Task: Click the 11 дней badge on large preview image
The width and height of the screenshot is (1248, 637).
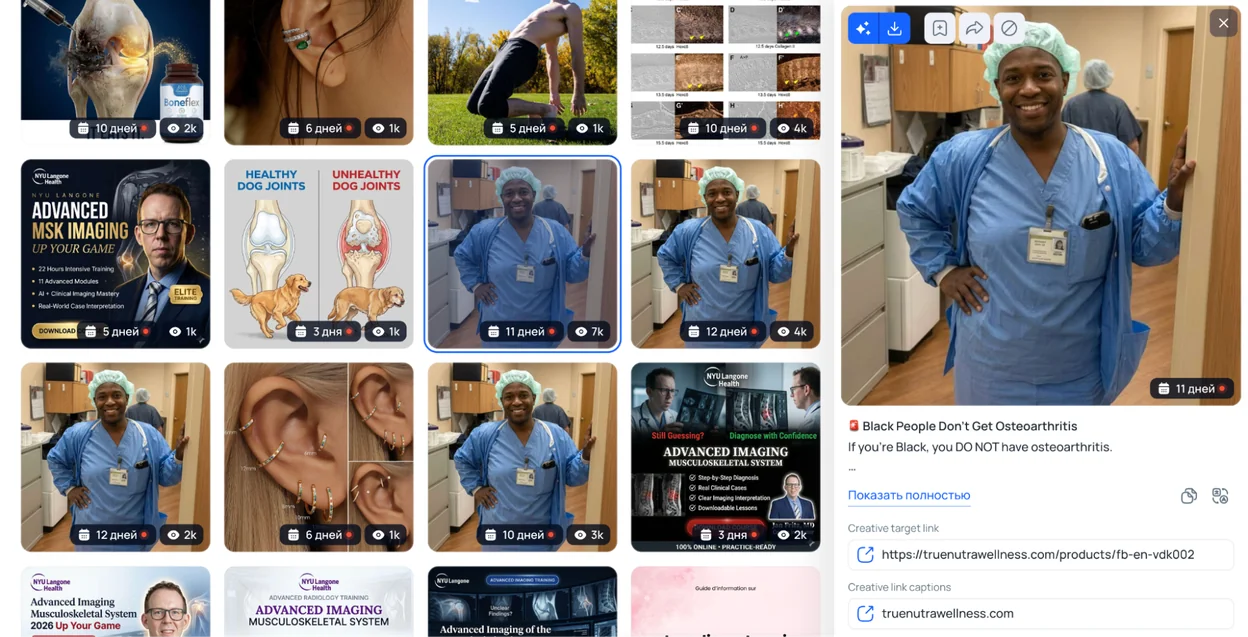Action: 1191,388
